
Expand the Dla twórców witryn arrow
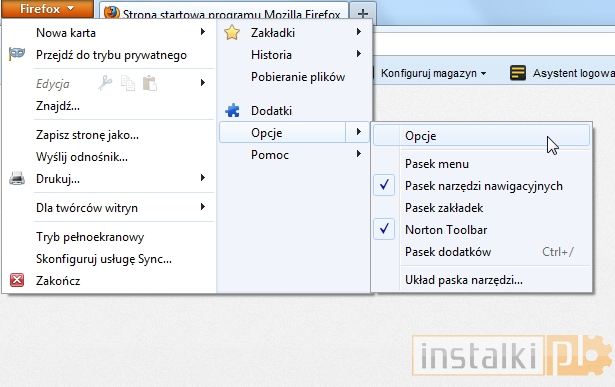pyautogui.click(x=202, y=207)
